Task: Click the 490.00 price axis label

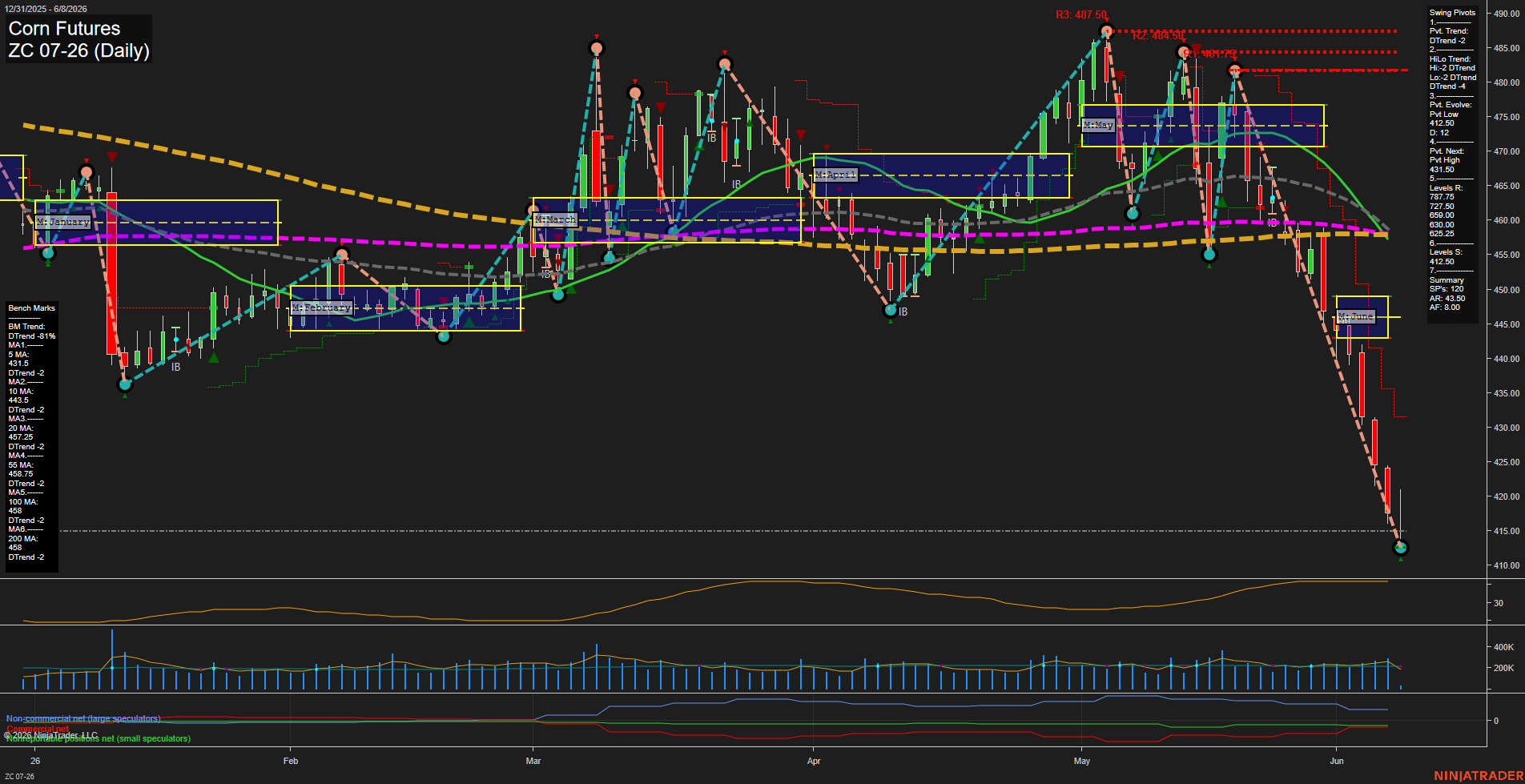Action: pos(1506,14)
